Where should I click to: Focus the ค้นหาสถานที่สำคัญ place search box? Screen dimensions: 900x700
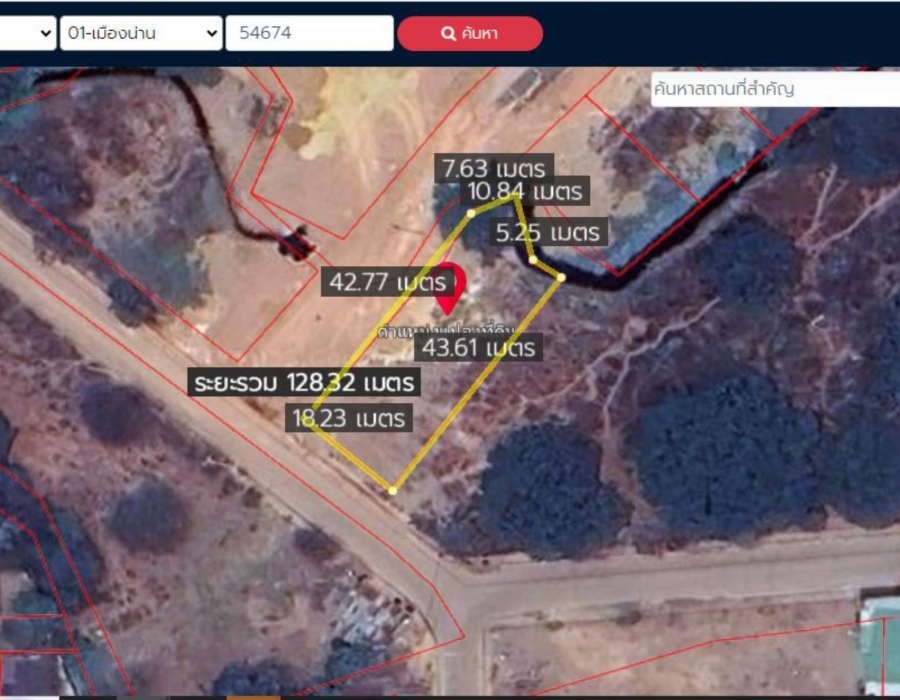tap(775, 89)
